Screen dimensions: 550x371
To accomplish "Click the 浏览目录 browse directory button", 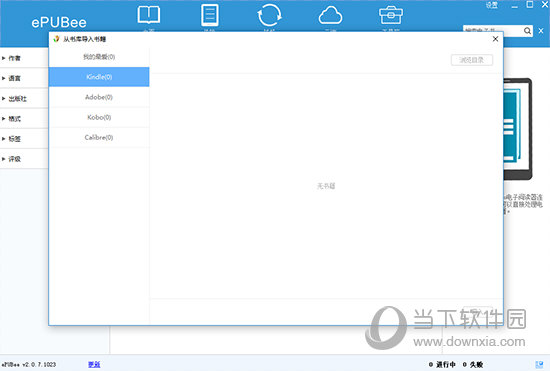I will [472, 60].
